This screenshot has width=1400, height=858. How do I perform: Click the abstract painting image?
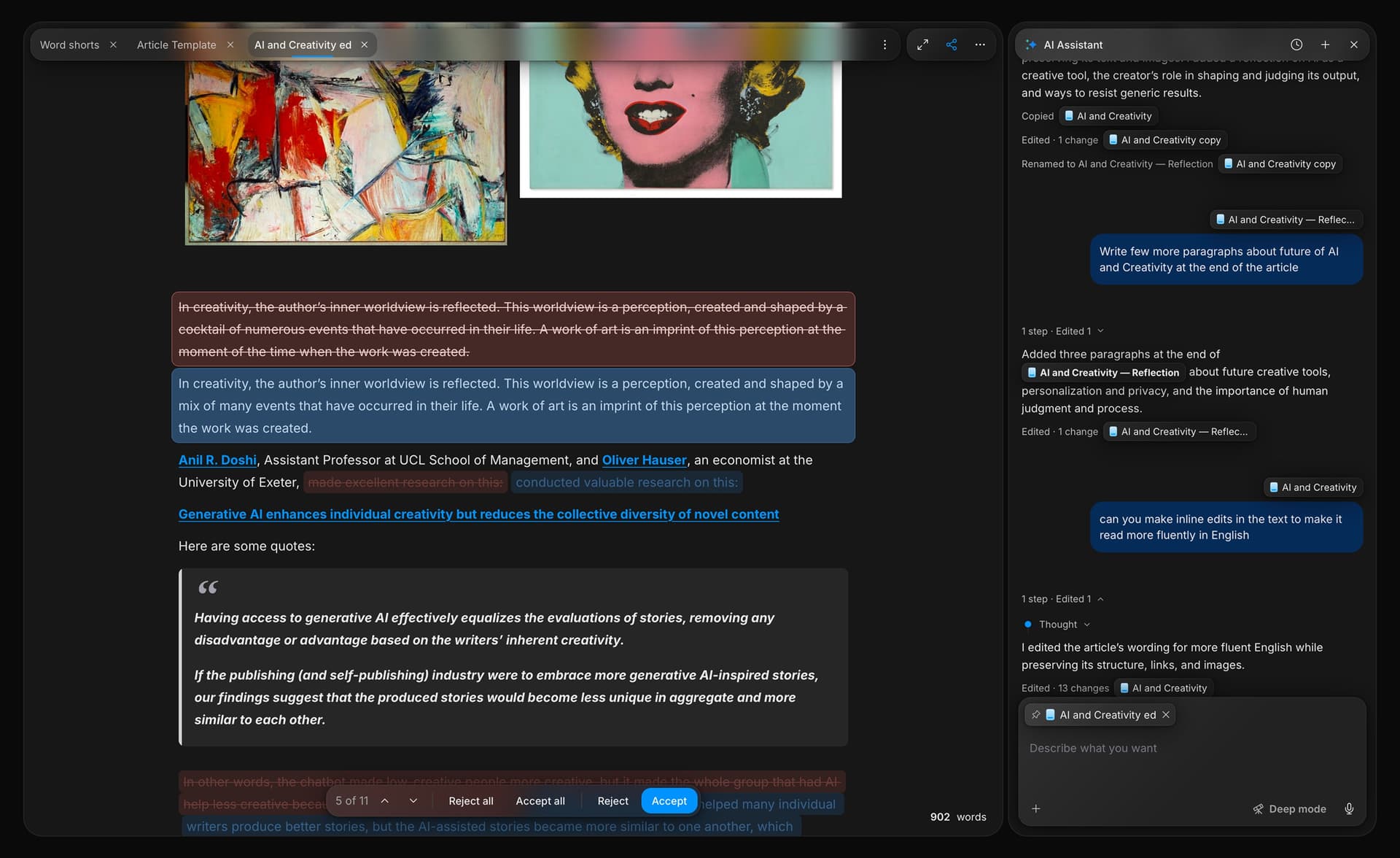346,152
